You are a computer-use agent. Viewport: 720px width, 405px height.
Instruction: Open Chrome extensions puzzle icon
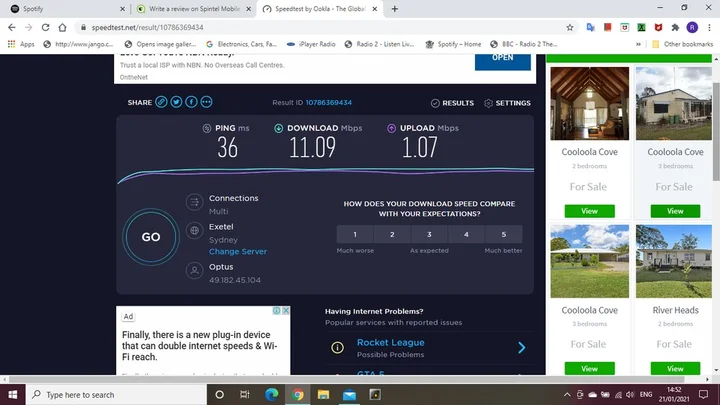pos(675,28)
